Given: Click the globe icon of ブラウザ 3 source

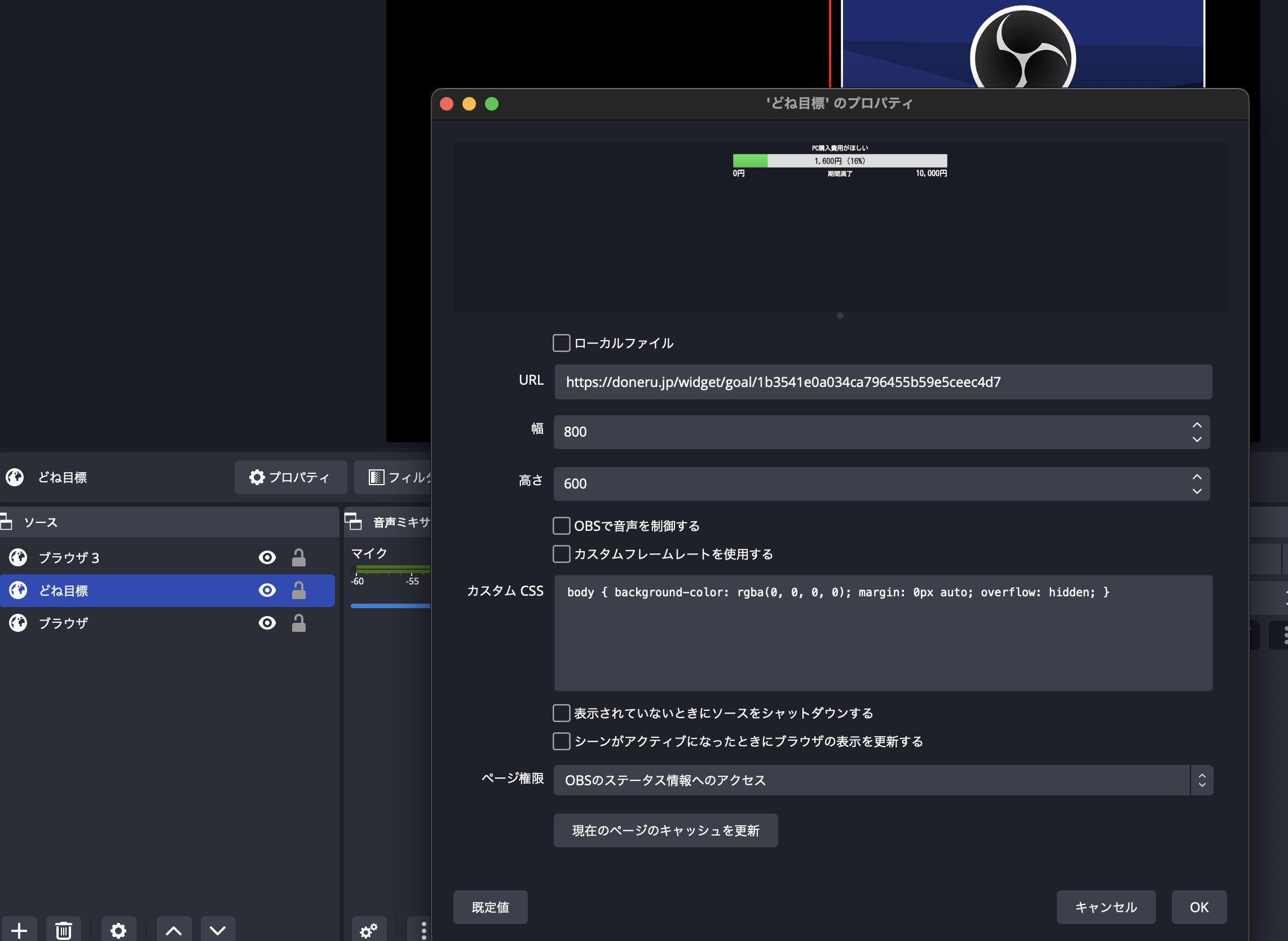Looking at the screenshot, I should pos(18,557).
